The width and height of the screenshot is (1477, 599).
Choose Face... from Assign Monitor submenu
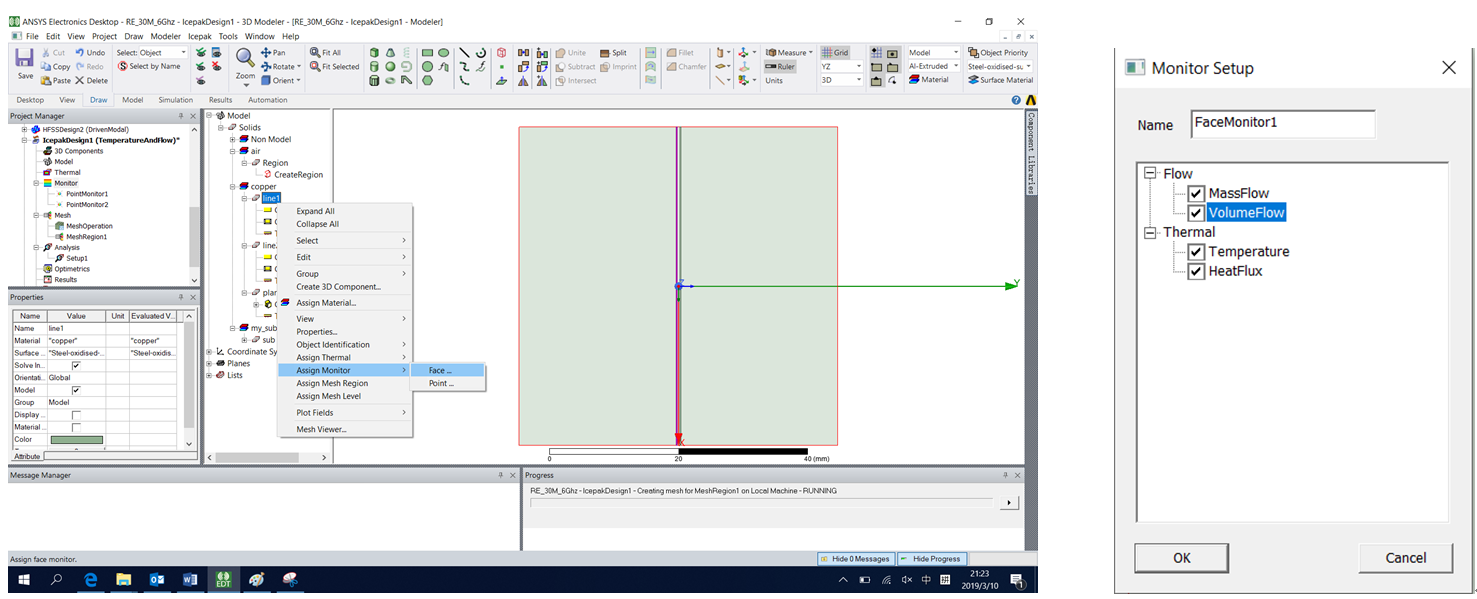click(448, 370)
